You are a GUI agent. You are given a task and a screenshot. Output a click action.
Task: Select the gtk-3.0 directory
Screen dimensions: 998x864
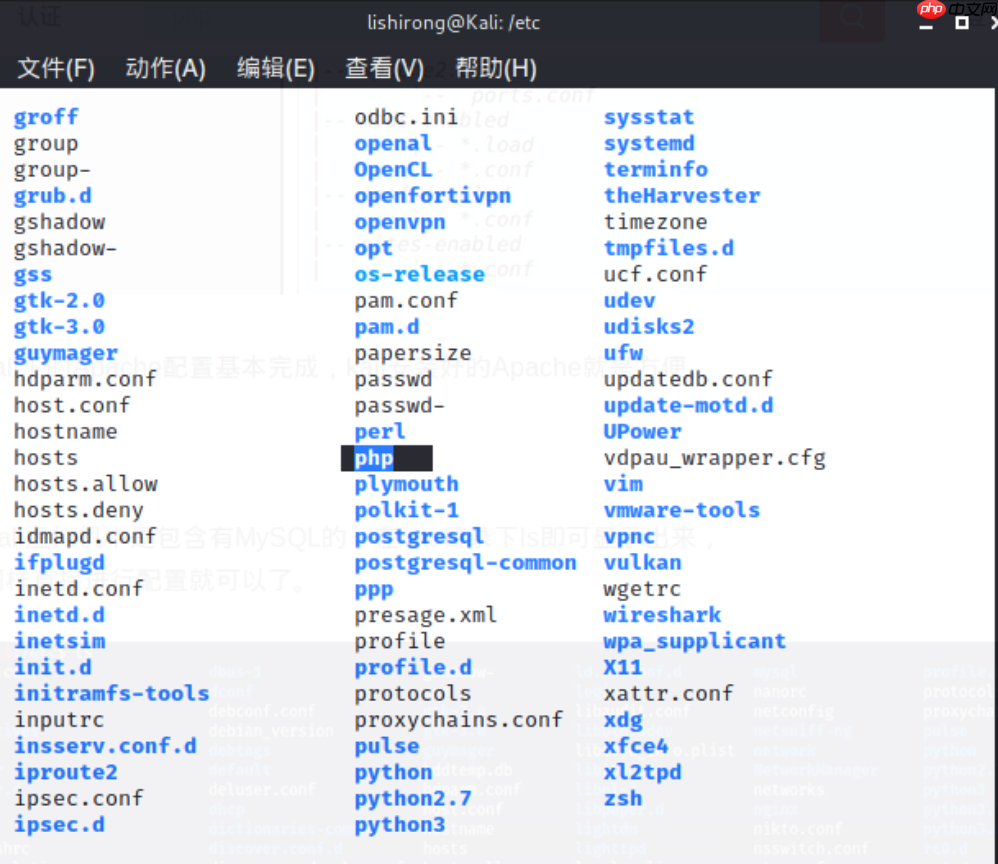pos(59,327)
